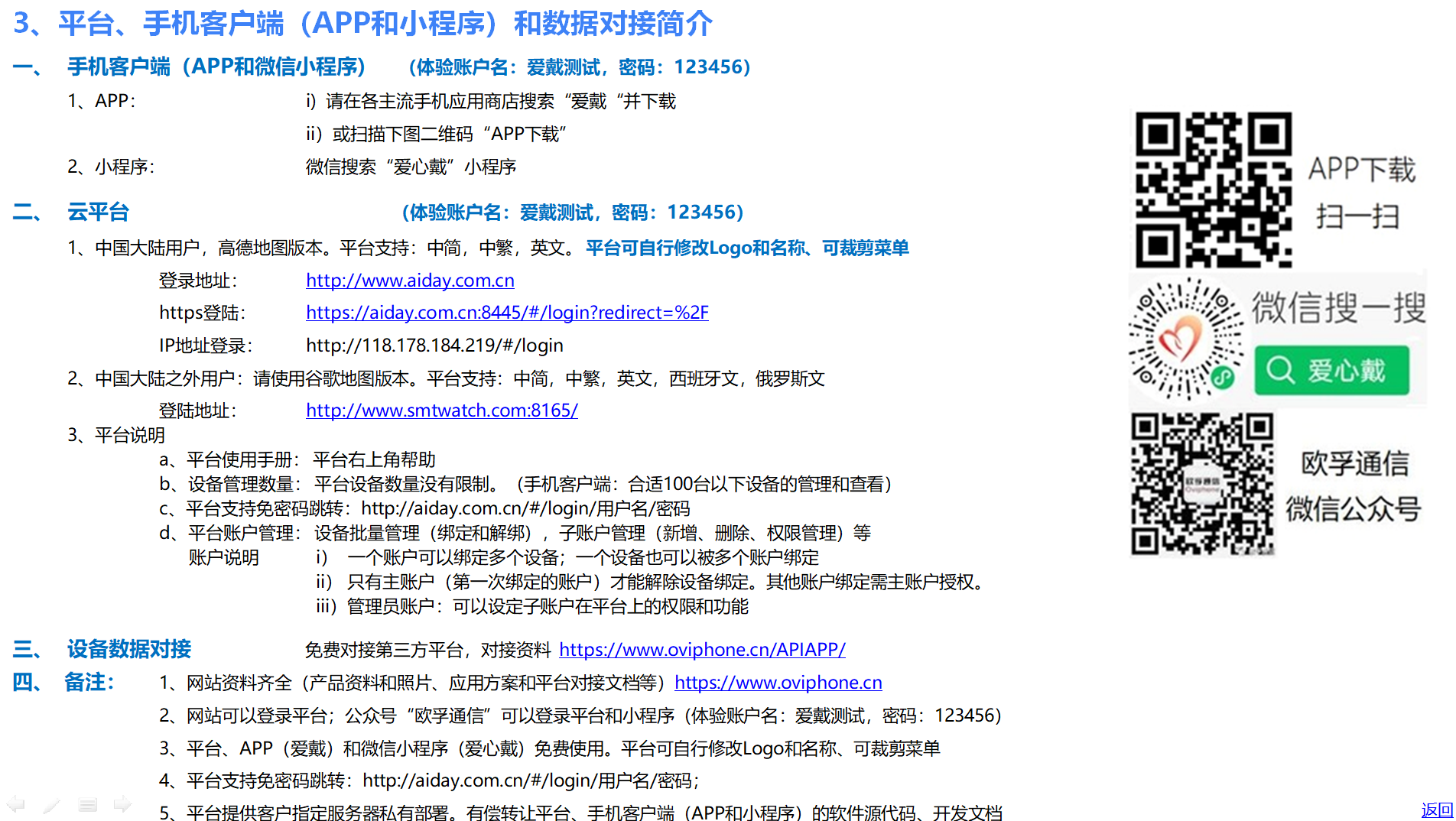This screenshot has width=1456, height=821.
Task: Open the www.smtwatch.com:8165 link
Action: (x=441, y=411)
